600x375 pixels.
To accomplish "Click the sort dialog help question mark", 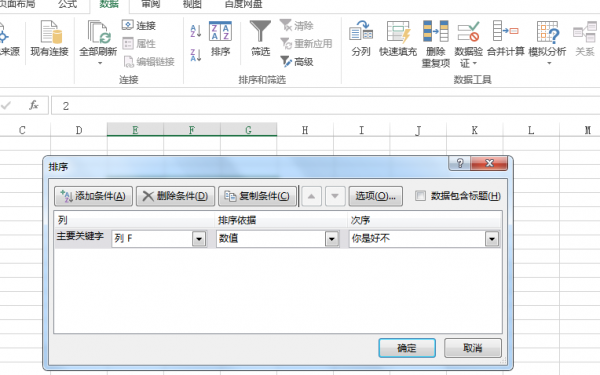I will click(460, 163).
